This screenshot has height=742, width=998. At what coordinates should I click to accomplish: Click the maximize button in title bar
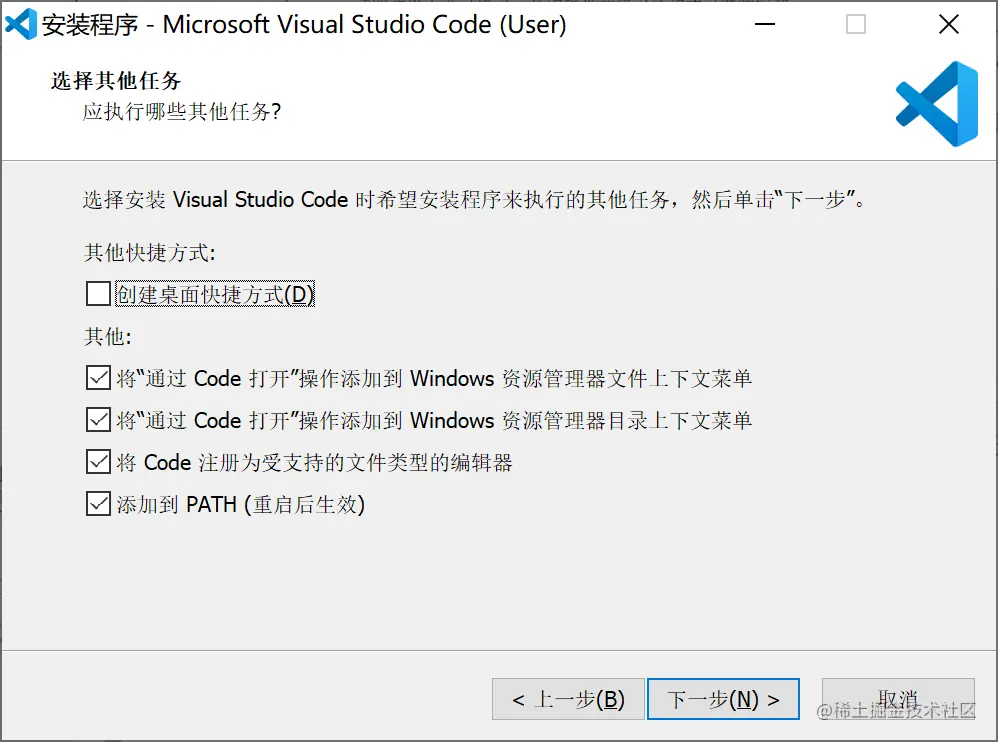(855, 24)
